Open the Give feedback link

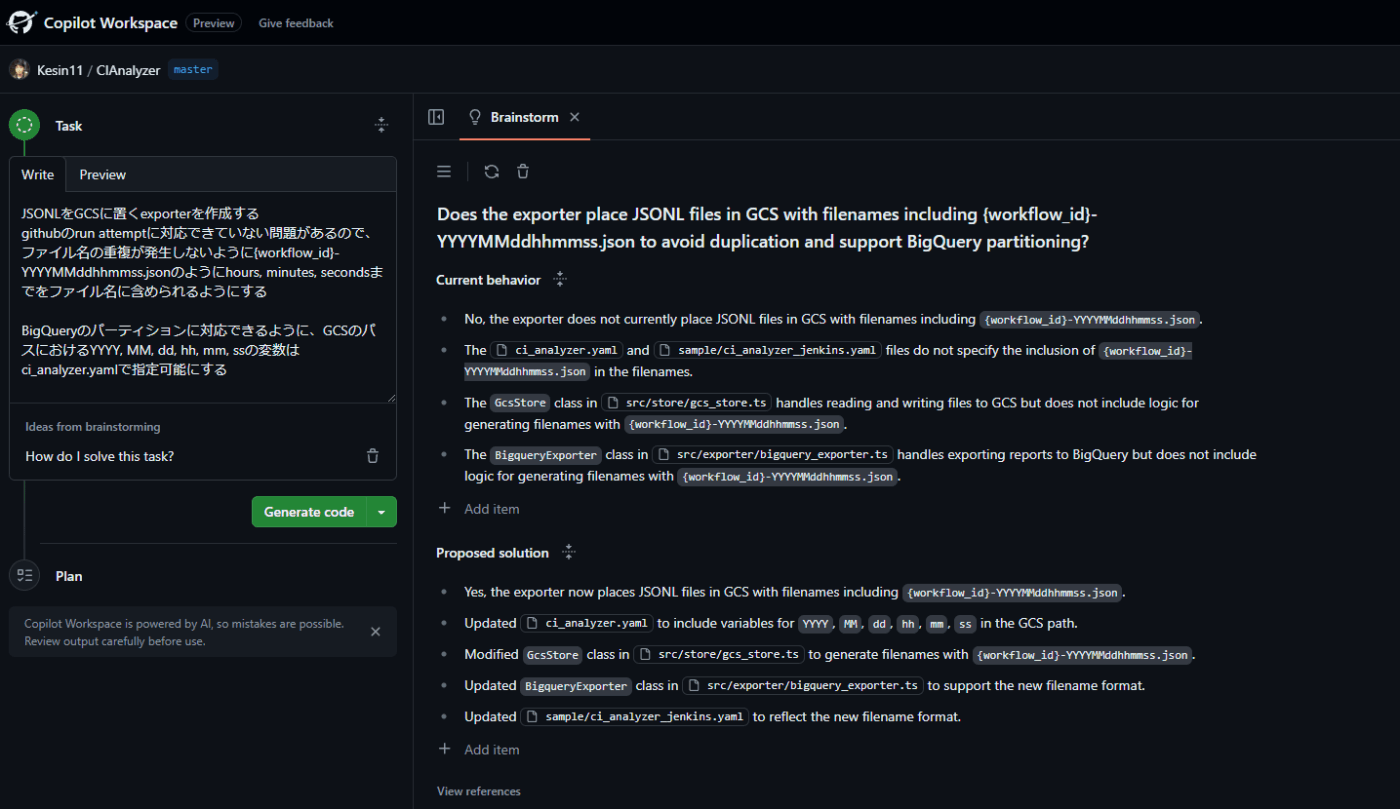[296, 23]
